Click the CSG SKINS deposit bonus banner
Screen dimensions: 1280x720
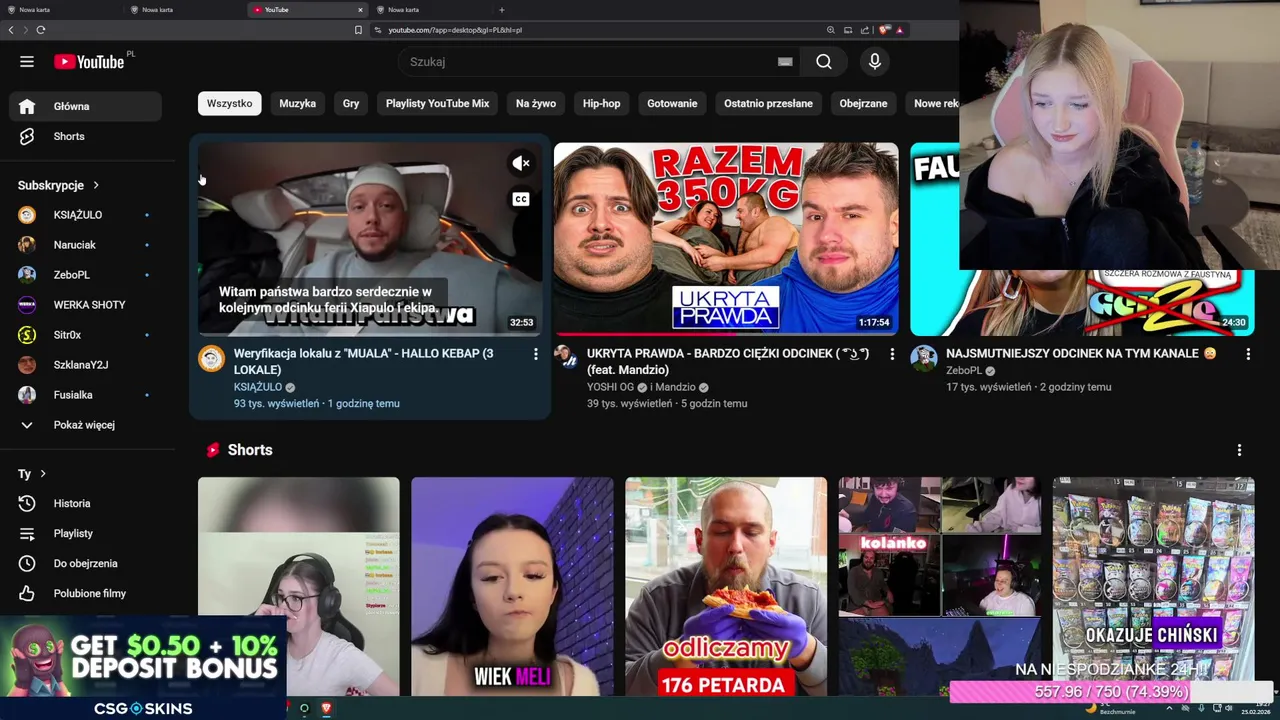[143, 668]
